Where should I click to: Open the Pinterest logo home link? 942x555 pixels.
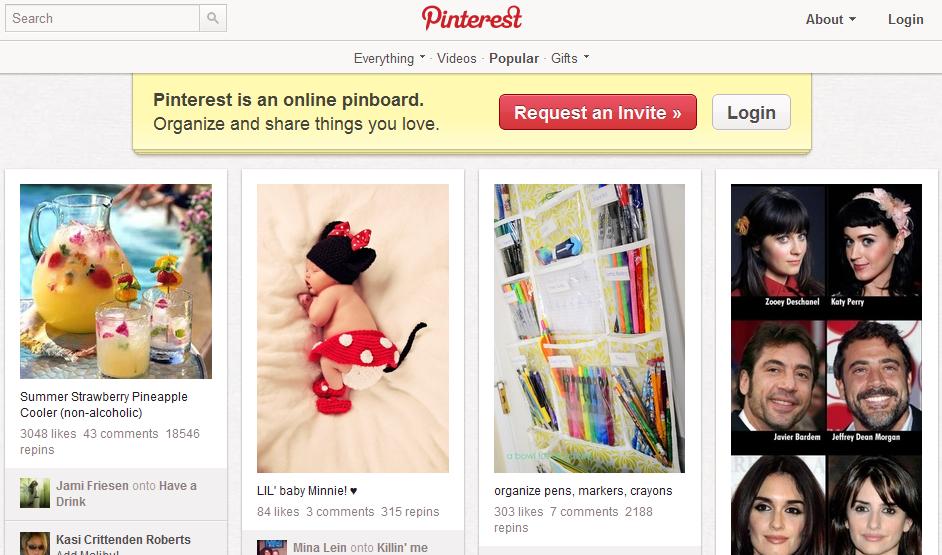(472, 18)
